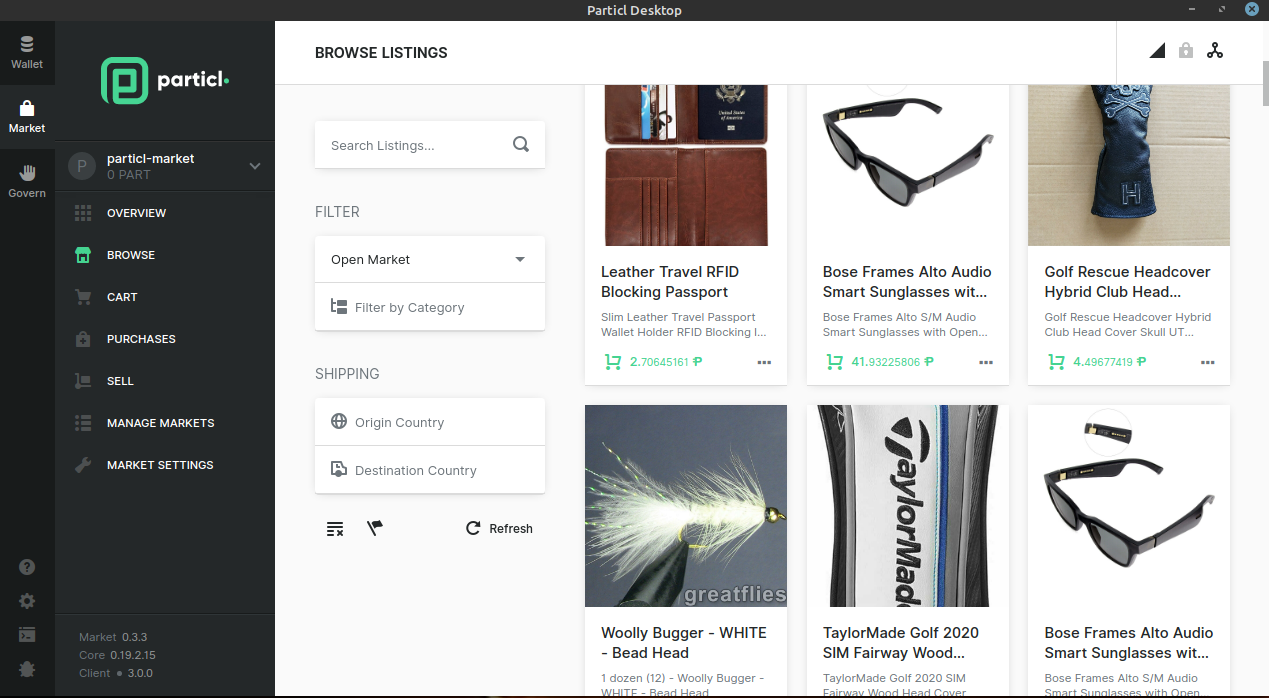Open the help question mark icon
The height and width of the screenshot is (698, 1269).
click(x=27, y=567)
